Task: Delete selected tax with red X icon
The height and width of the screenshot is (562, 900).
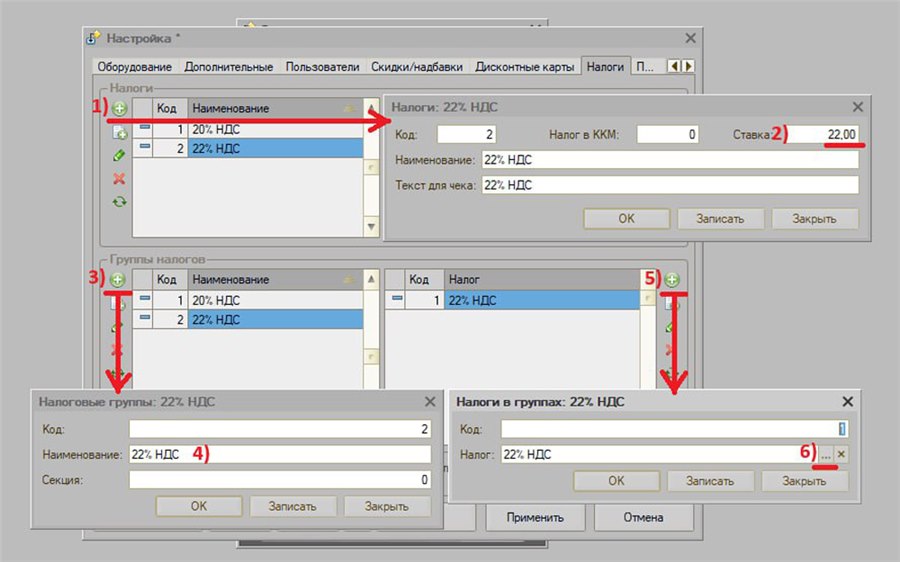Action: [x=119, y=179]
